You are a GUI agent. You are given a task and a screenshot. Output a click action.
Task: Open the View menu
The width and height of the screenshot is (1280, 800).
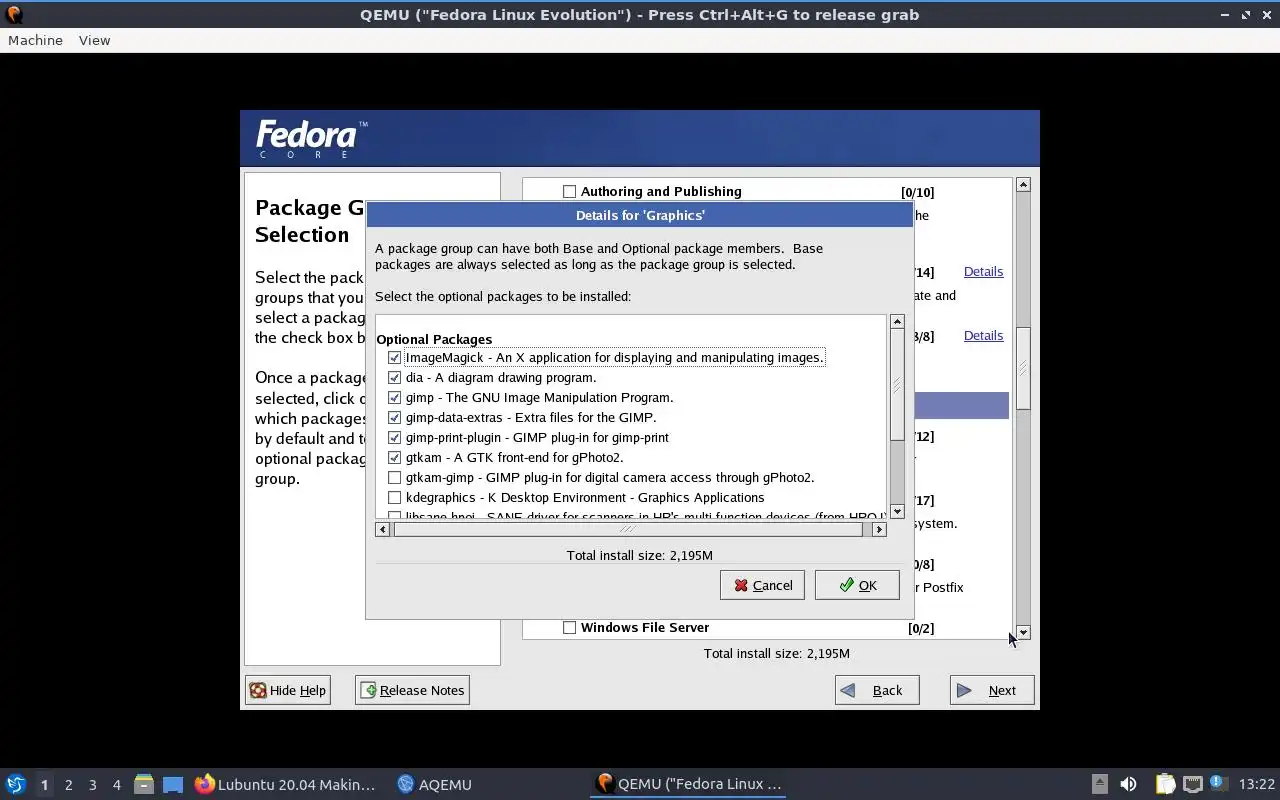(94, 40)
